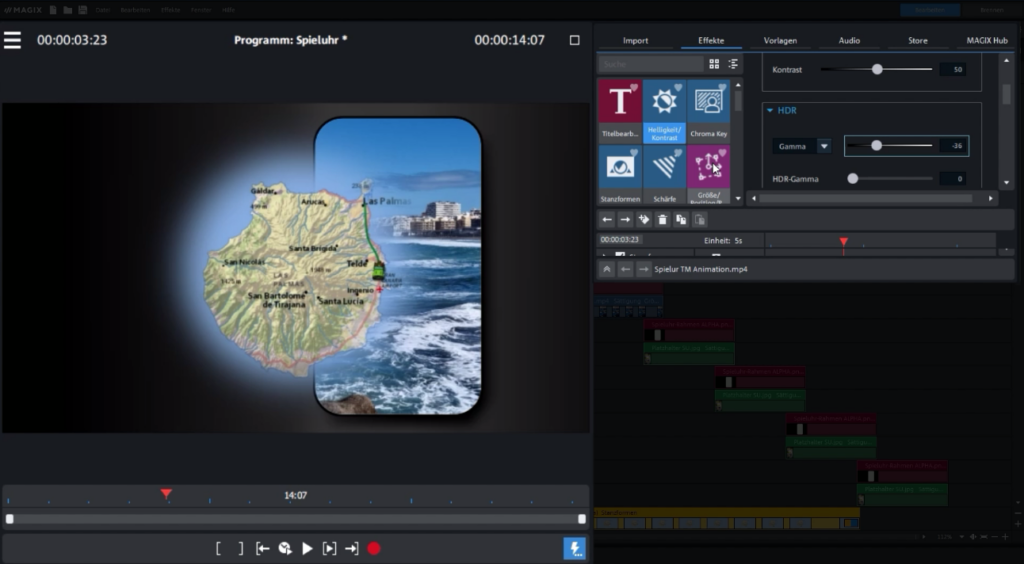Start recording with the red record button
Image resolution: width=1024 pixels, height=564 pixels.
coord(374,549)
